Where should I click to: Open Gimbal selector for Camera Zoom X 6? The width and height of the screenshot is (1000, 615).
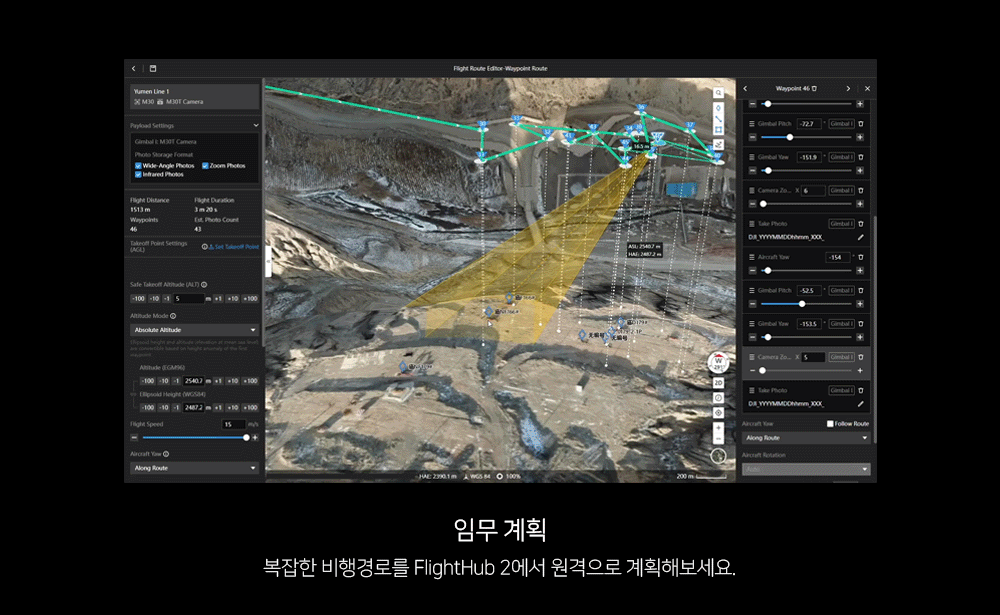pyautogui.click(x=841, y=190)
